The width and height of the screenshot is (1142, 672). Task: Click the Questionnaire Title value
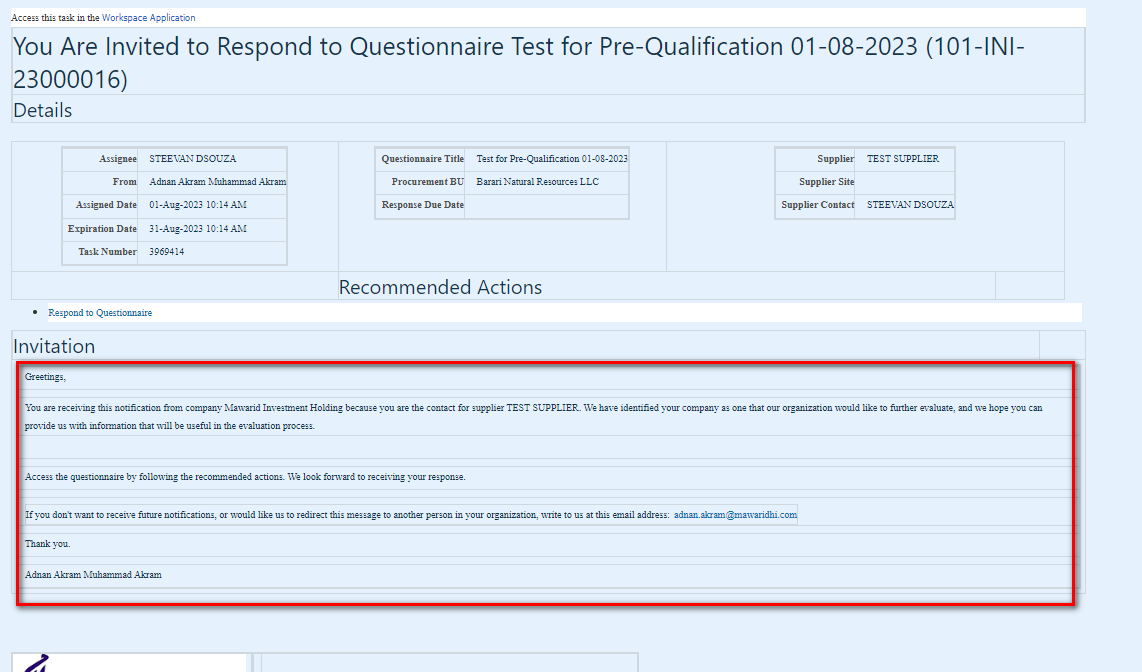pyautogui.click(x=551, y=158)
